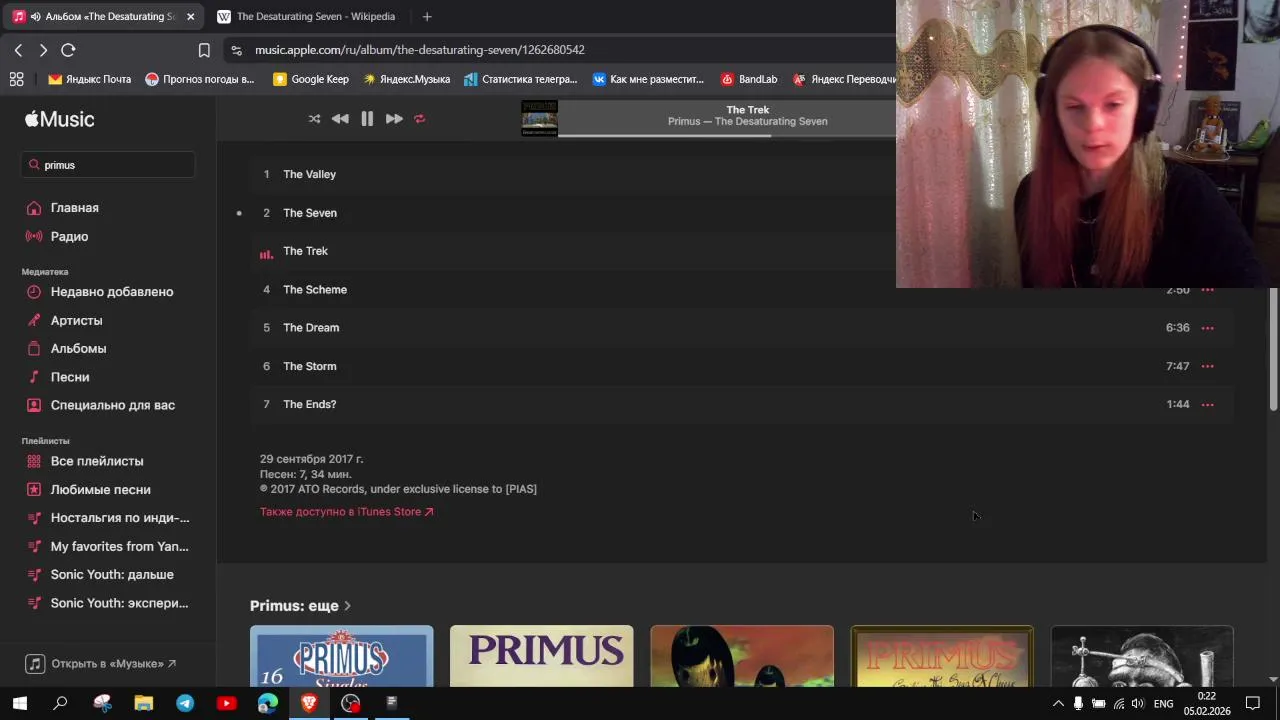This screenshot has height=720, width=1280.
Task: Click the system volume icon
Action: coord(1137,704)
